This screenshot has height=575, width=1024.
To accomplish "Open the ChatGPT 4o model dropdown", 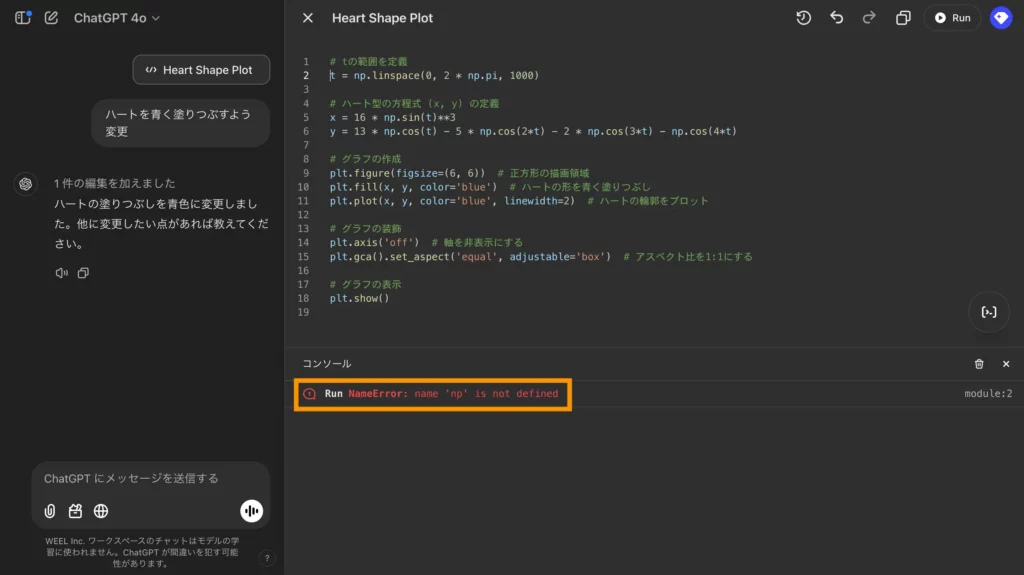I will 116,18.
